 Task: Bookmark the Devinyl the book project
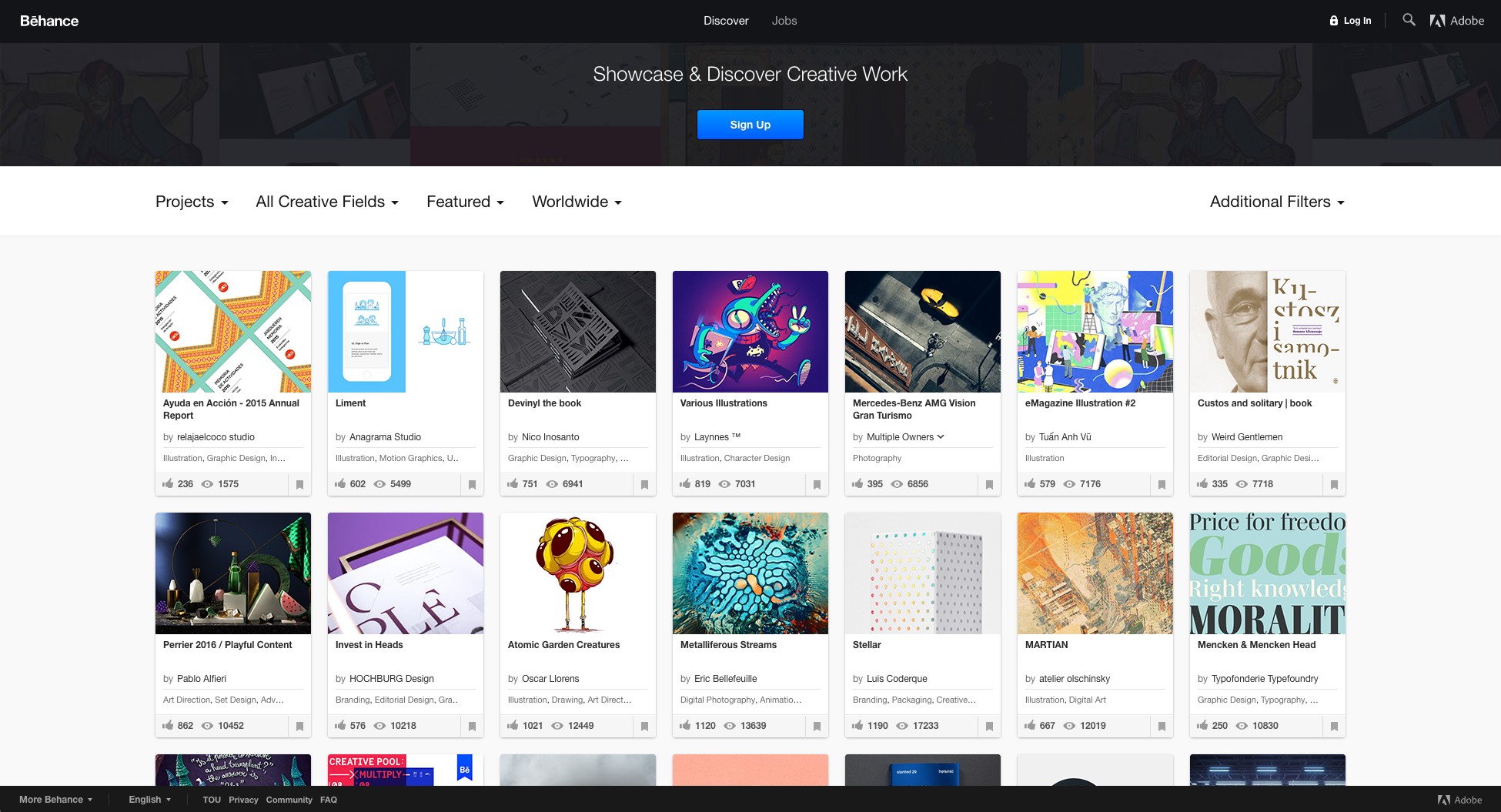click(x=644, y=485)
